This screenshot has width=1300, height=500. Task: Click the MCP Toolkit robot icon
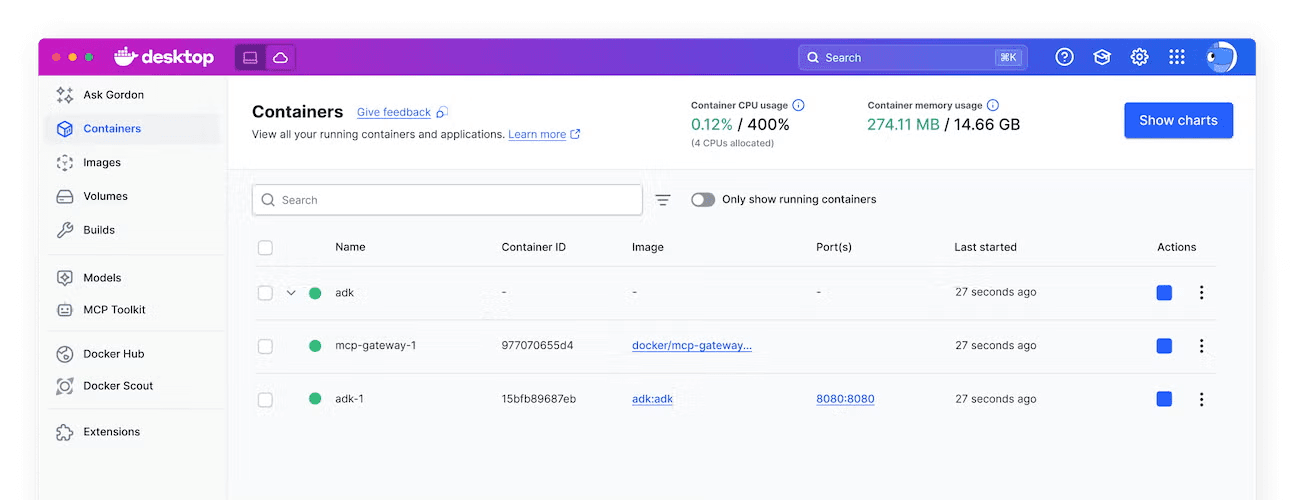pos(65,310)
